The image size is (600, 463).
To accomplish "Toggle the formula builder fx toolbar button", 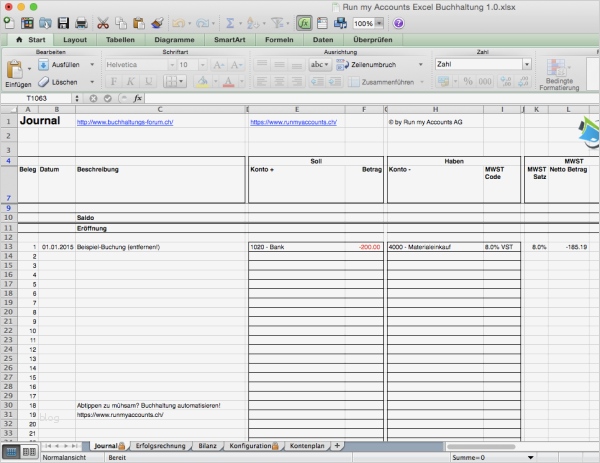I will pos(304,23).
